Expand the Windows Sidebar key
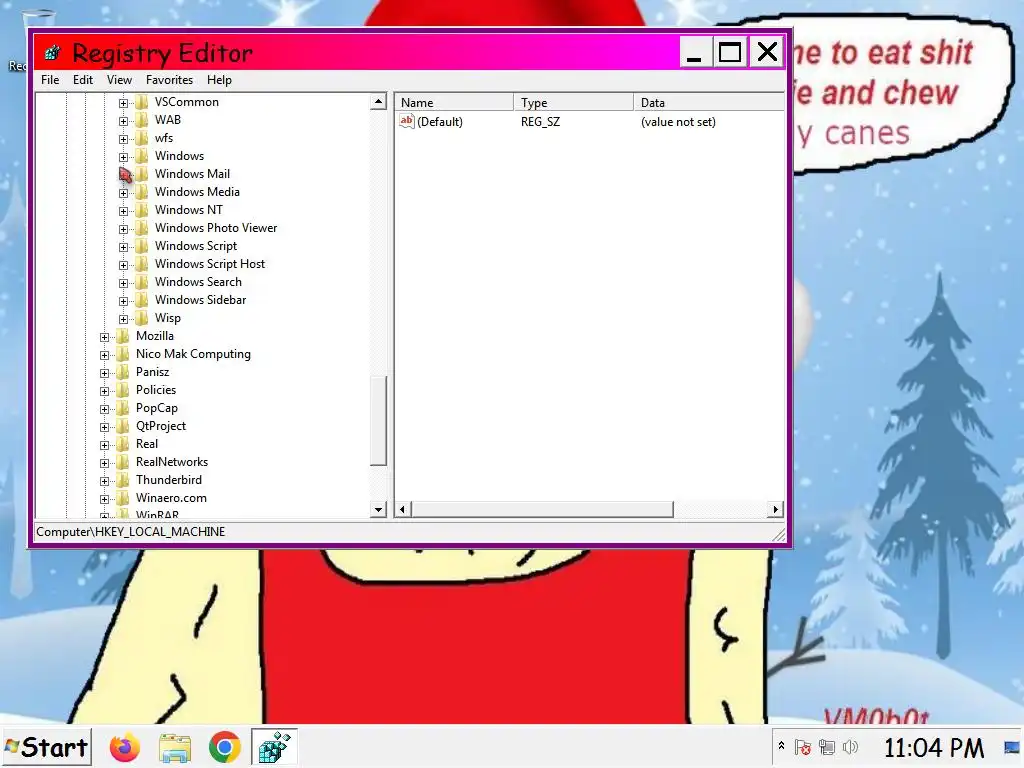Viewport: 1024px width, 768px height. (x=123, y=301)
